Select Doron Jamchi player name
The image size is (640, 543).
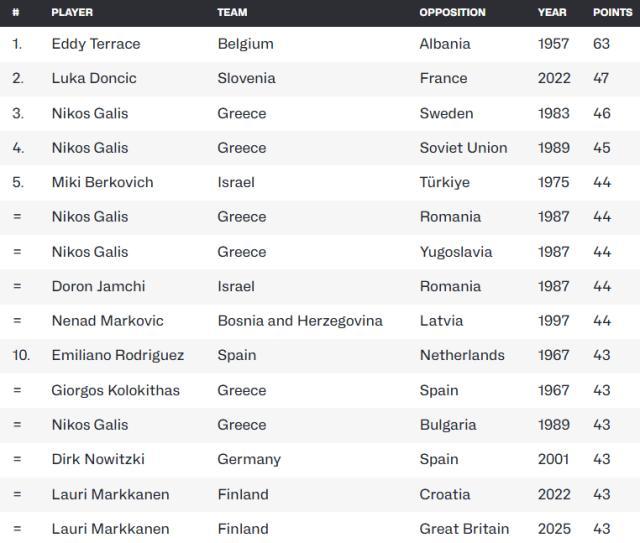[98, 286]
